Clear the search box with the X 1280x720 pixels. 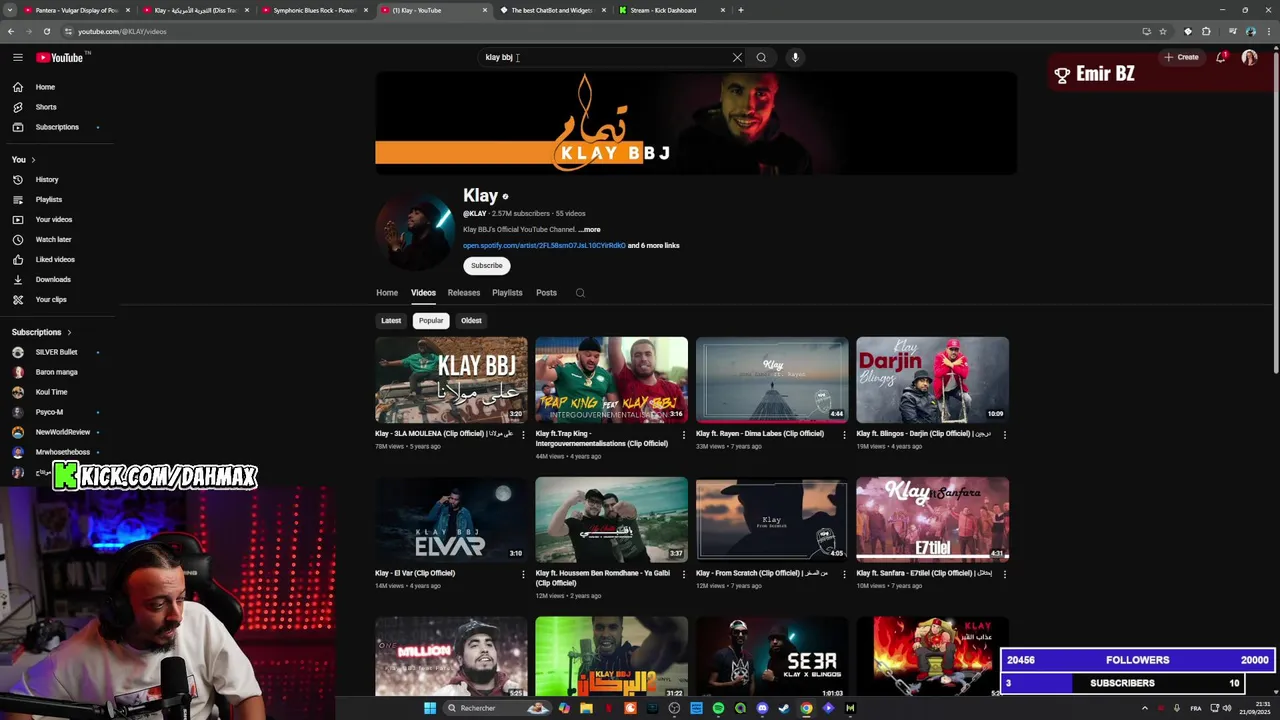[737, 57]
